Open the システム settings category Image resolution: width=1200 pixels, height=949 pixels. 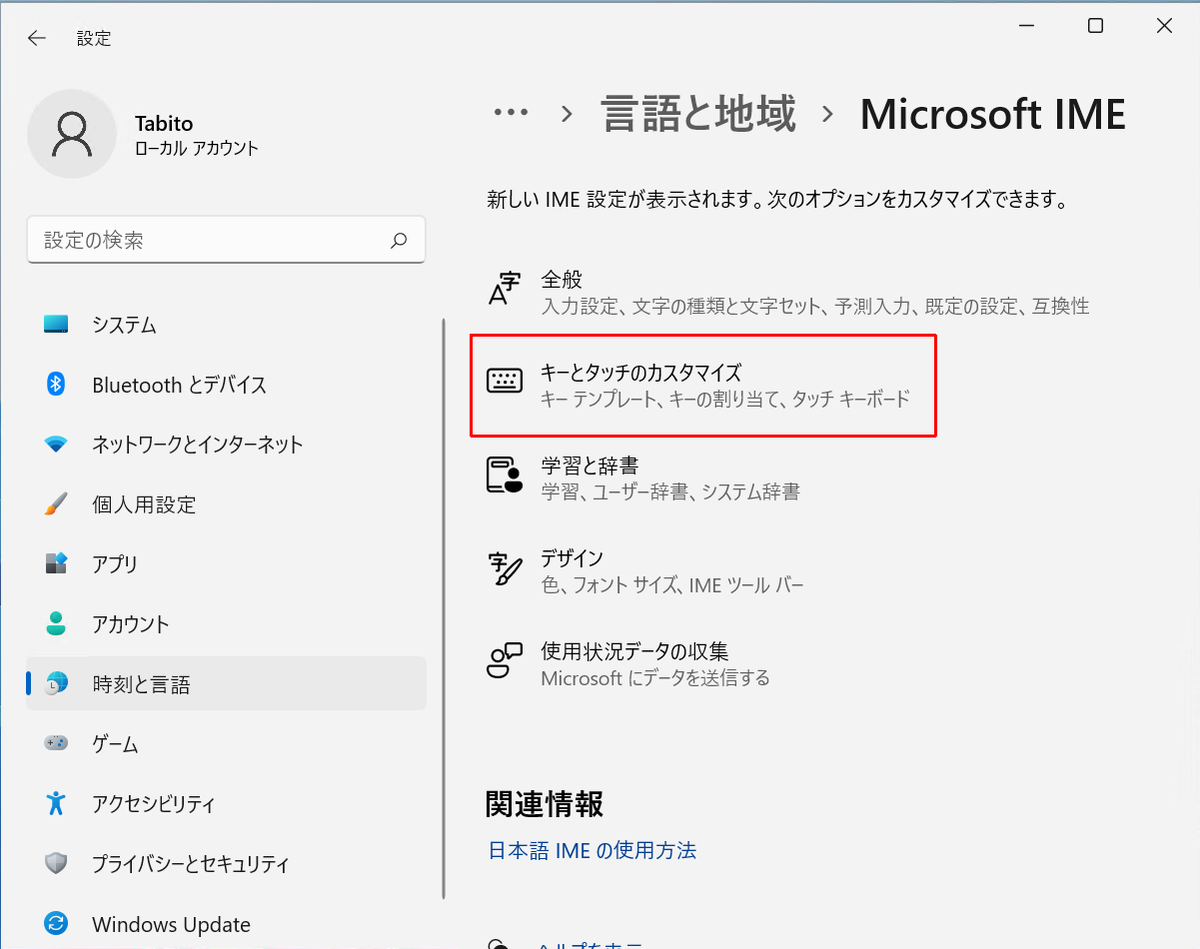pyautogui.click(x=226, y=325)
